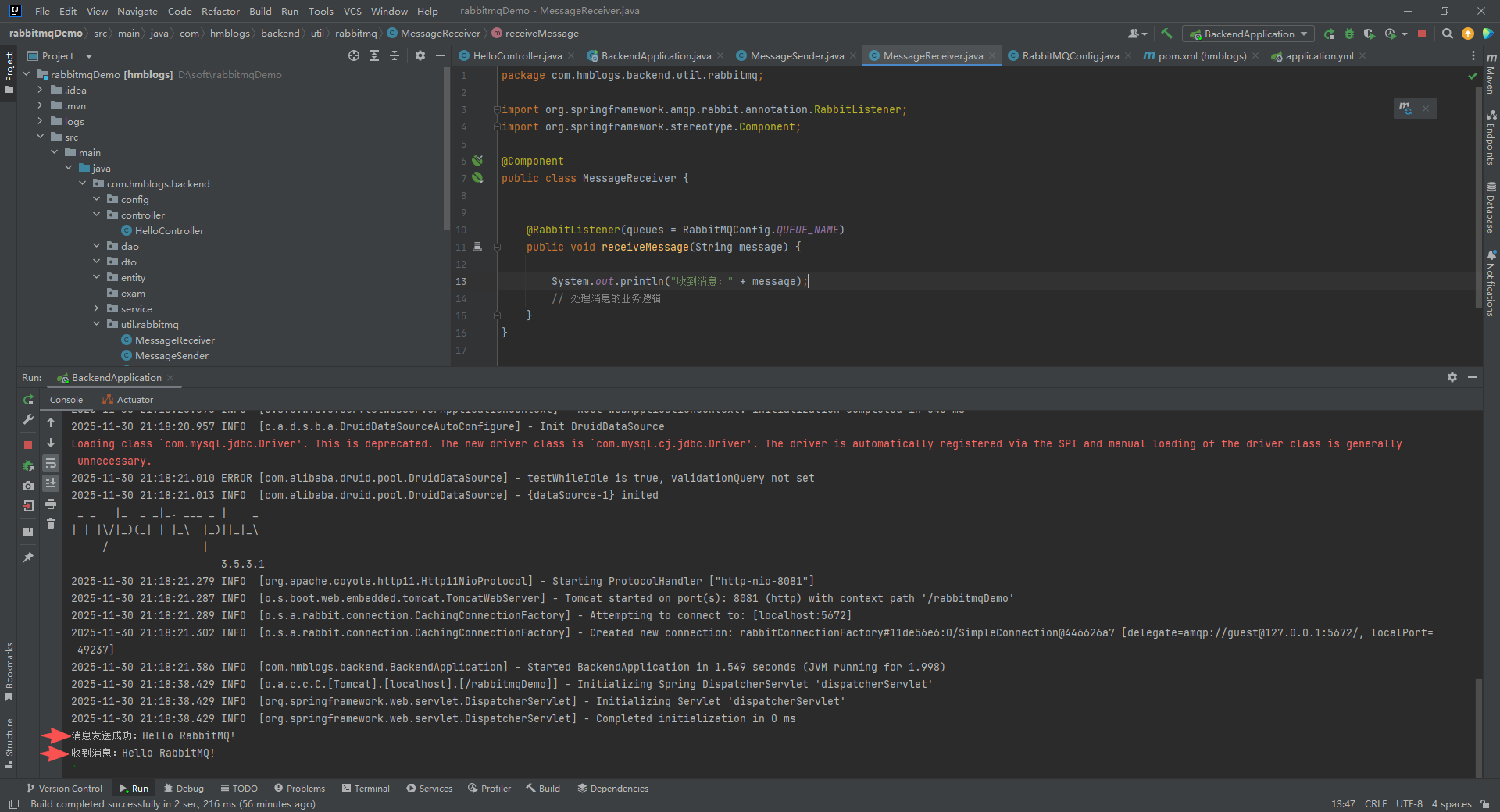
Task: Locate the opened file in the Project tree
Action: coord(354,55)
